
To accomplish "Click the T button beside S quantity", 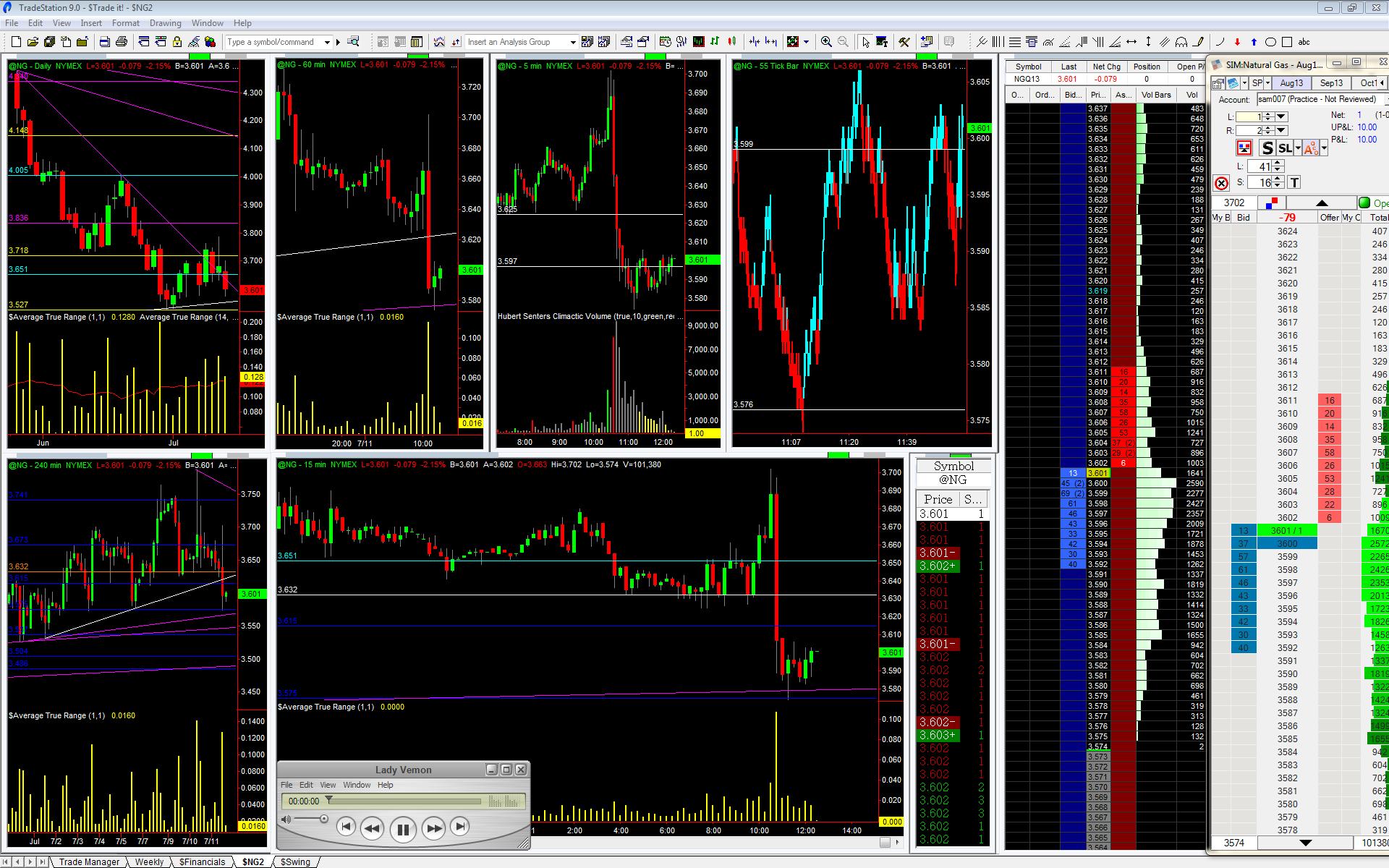I will pyautogui.click(x=1294, y=182).
